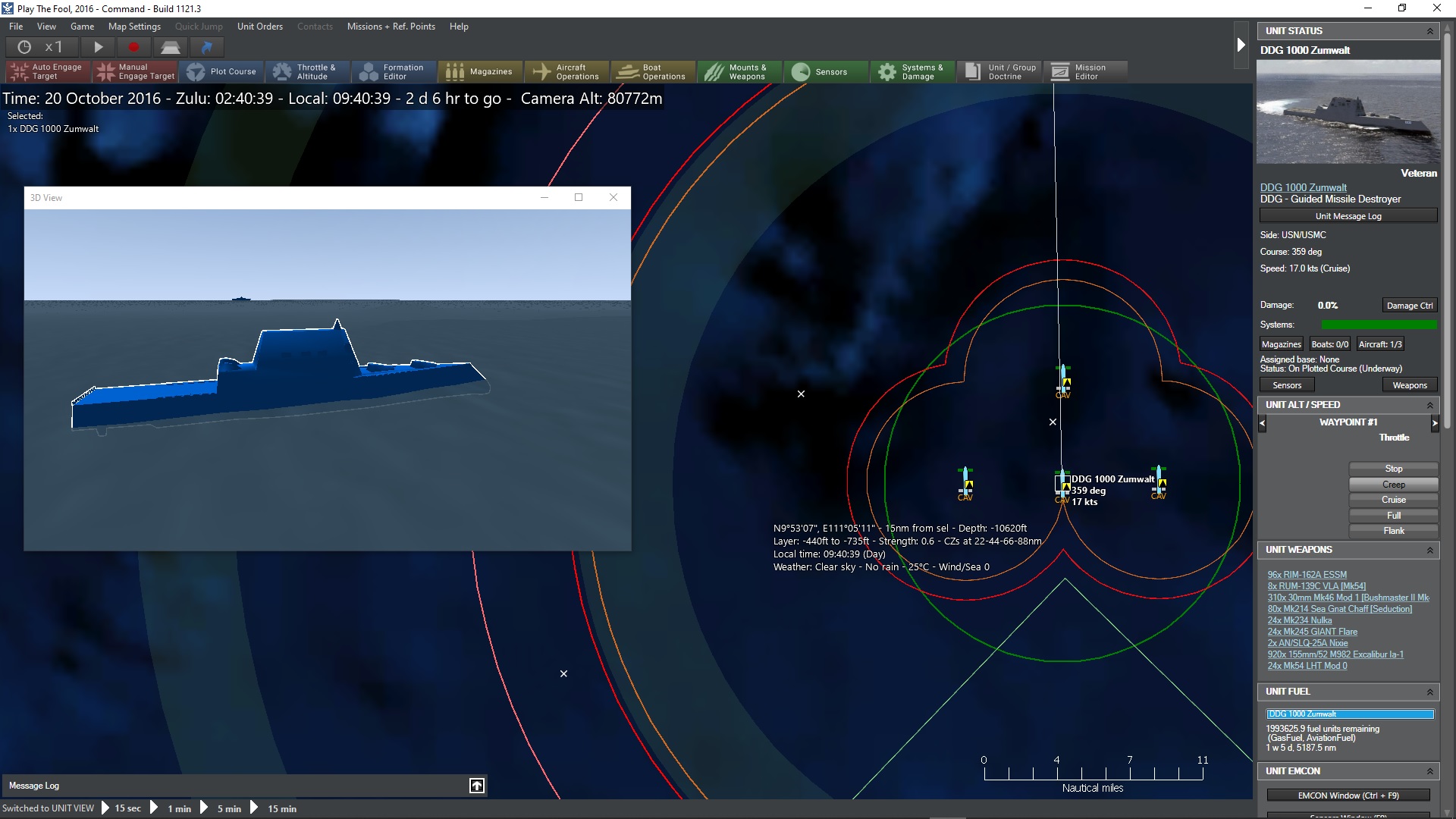Viewport: 1456px width, 819px height.
Task: Open the File menu
Action: (x=16, y=27)
